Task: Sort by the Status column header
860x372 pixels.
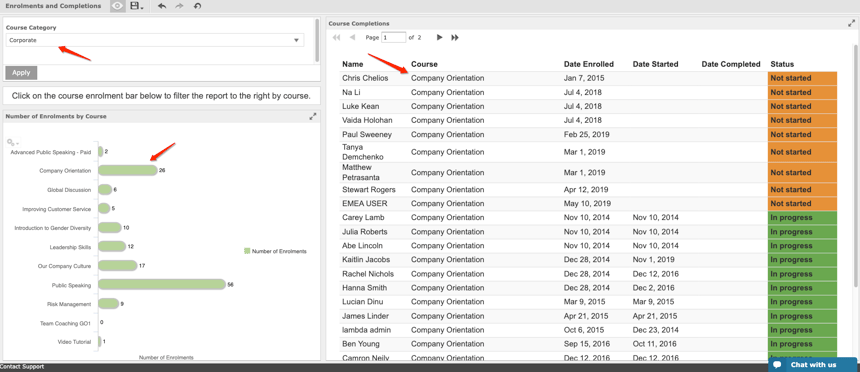Action: coord(782,64)
